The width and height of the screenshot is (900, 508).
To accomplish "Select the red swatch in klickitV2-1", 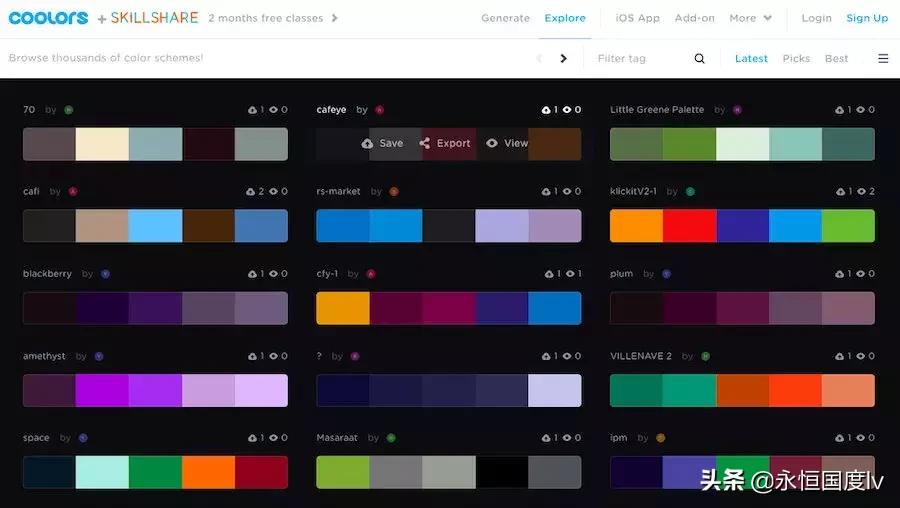I will 689,226.
